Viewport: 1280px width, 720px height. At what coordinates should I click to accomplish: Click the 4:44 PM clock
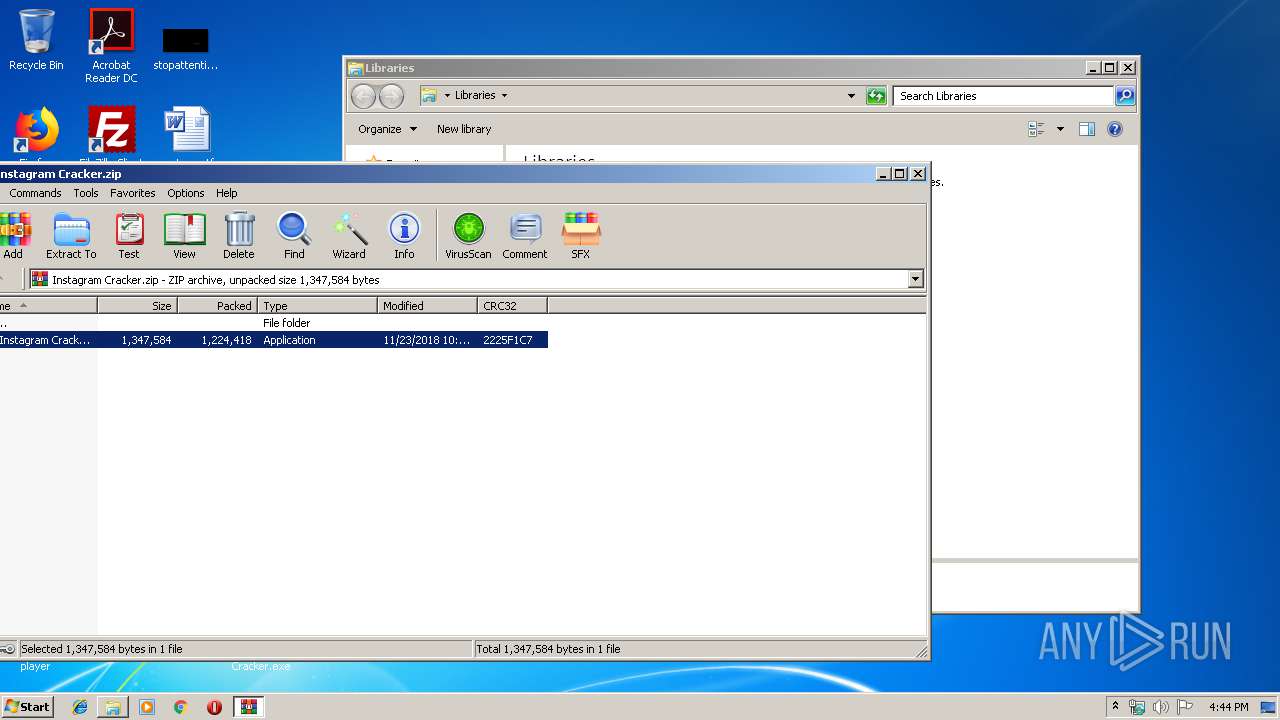click(1228, 707)
